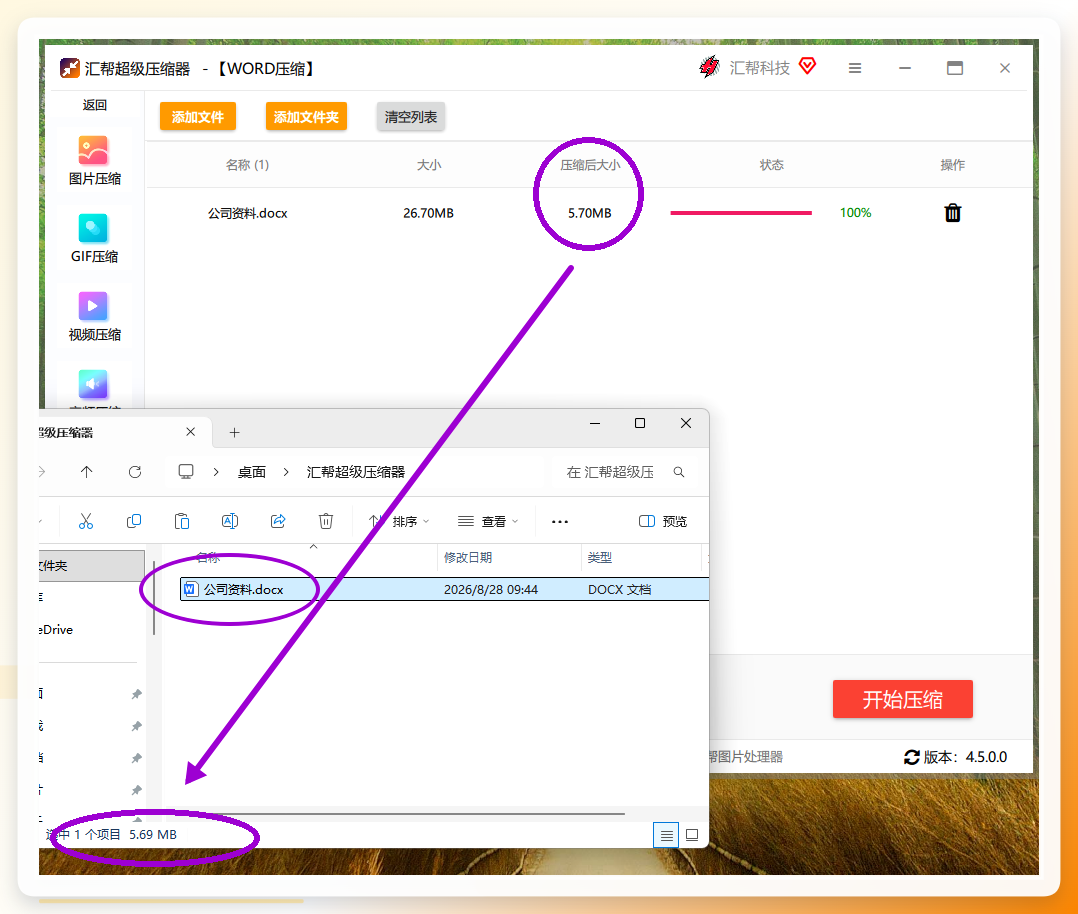1078x914 pixels.
Task: Open the 图片压缩 image compression tool
Action: (x=94, y=162)
